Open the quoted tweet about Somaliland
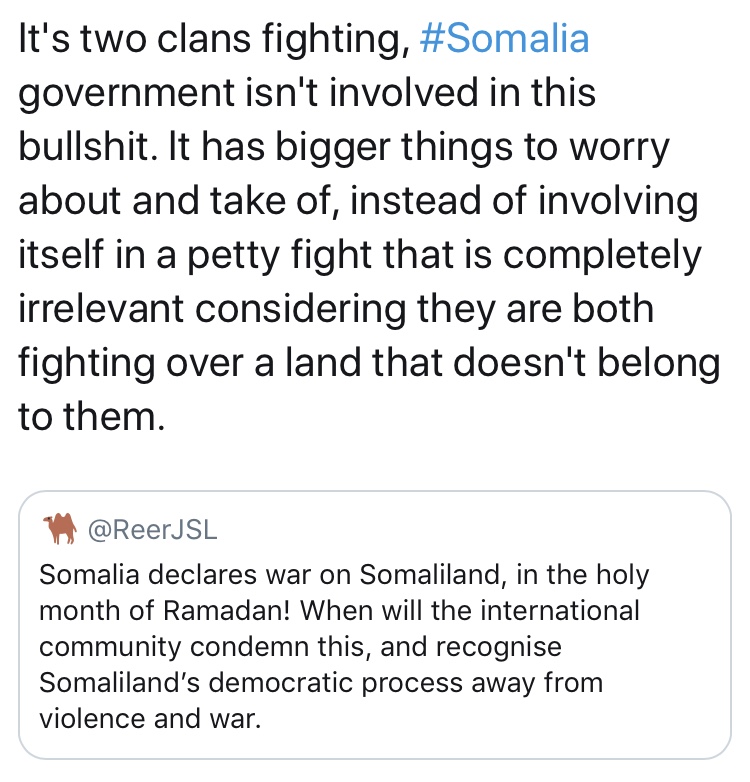750x782 pixels. (375, 624)
